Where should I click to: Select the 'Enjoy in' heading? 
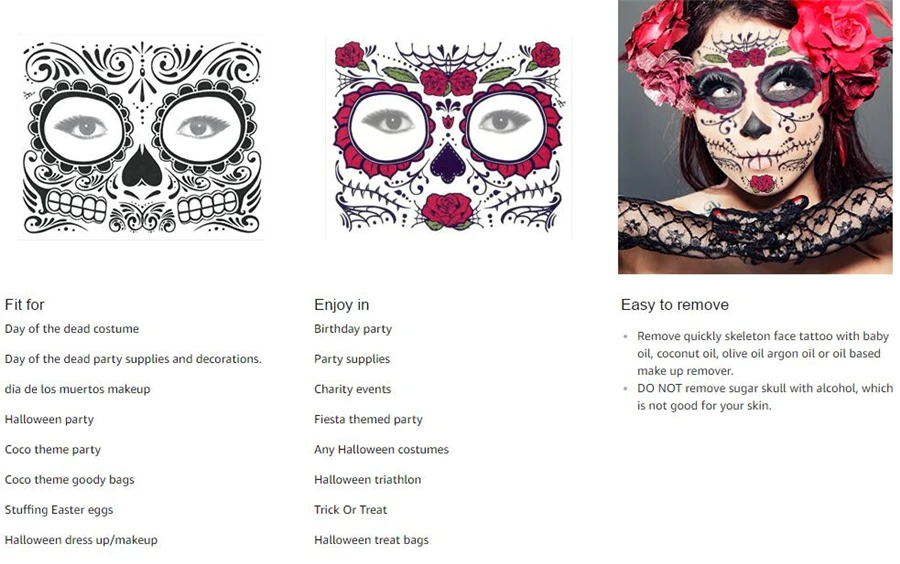coord(342,305)
